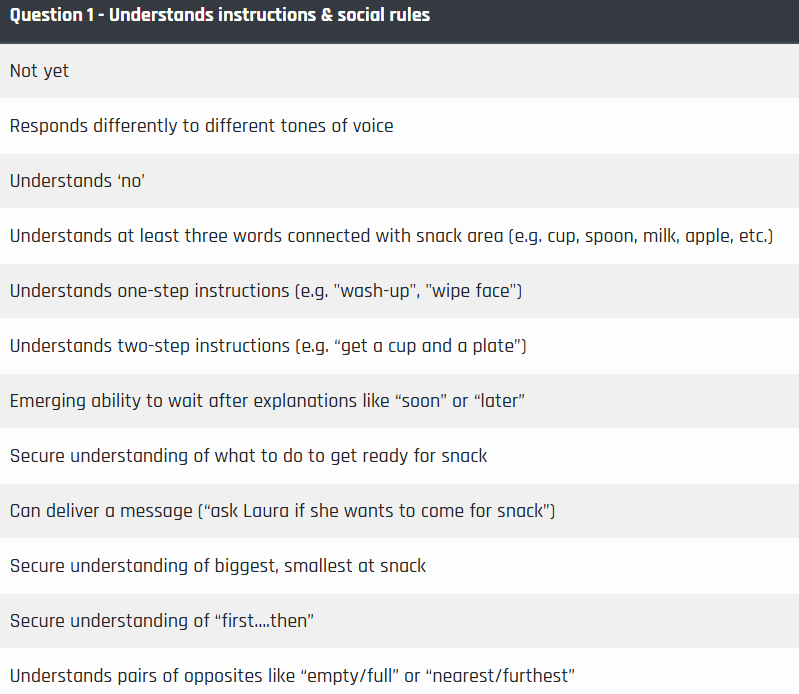Select 'Emerging ability to wait' row
The height and width of the screenshot is (694, 799).
(x=400, y=401)
